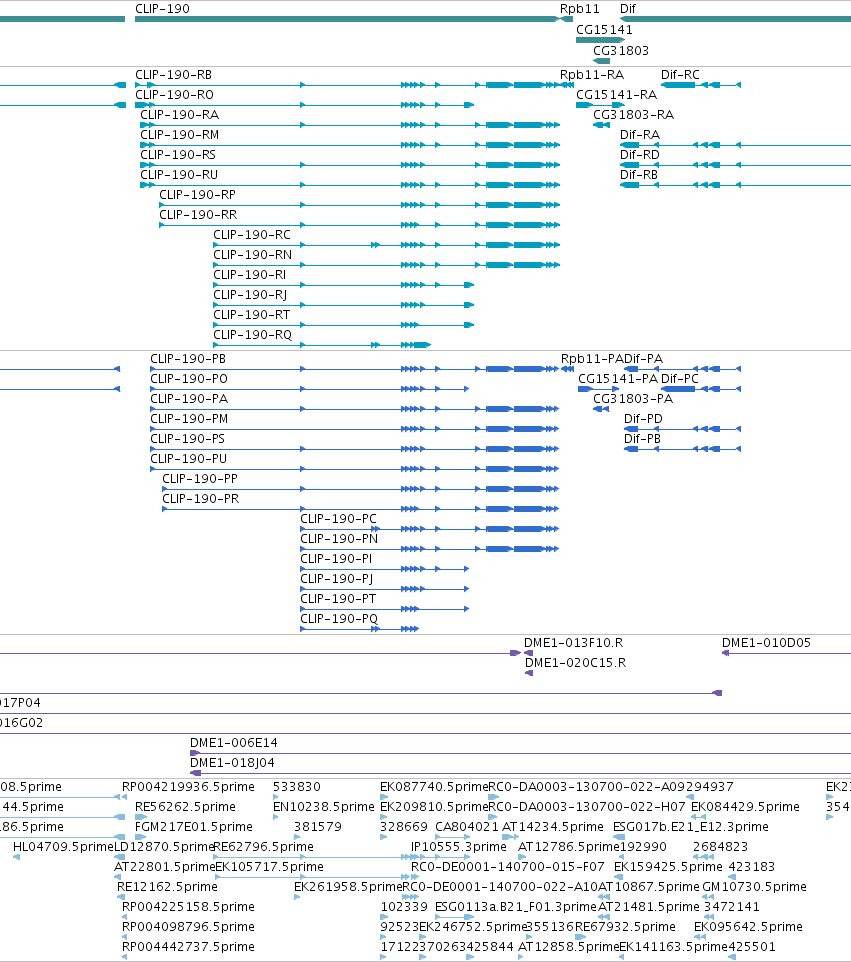Select the CG31803-PA protein label
851x962 pixels.
click(x=633, y=399)
